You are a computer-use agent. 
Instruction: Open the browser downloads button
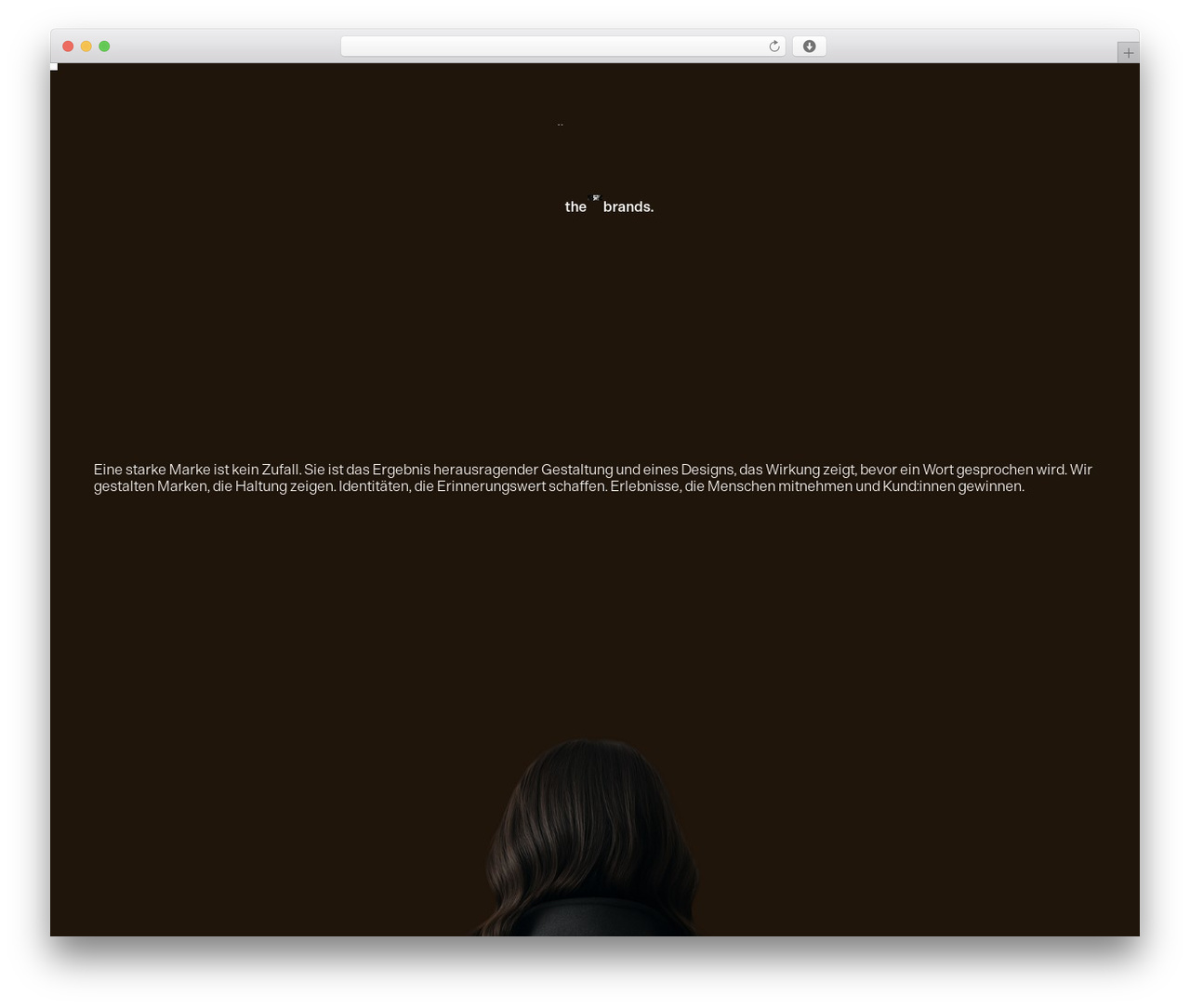point(809,46)
